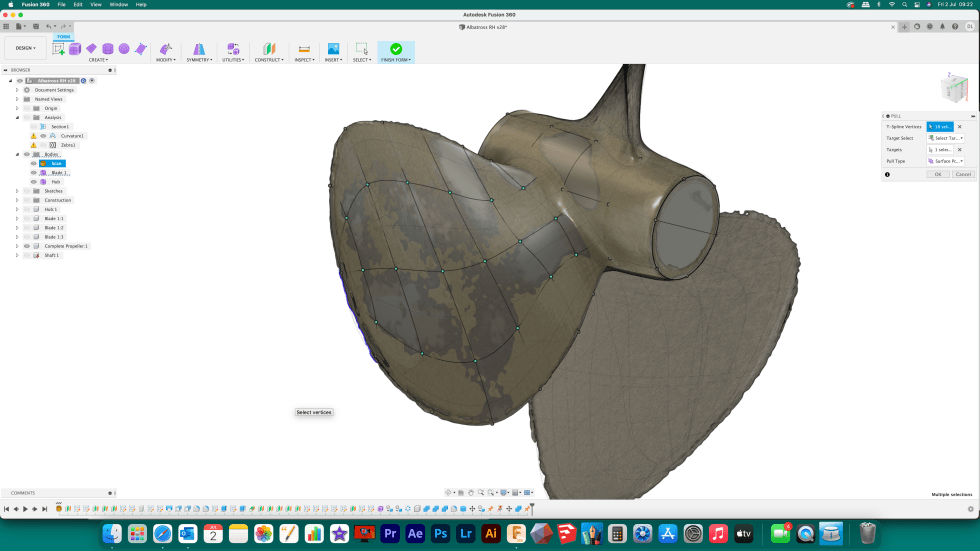Toggle visibility of Hub body
The image size is (980, 551).
coord(34,182)
